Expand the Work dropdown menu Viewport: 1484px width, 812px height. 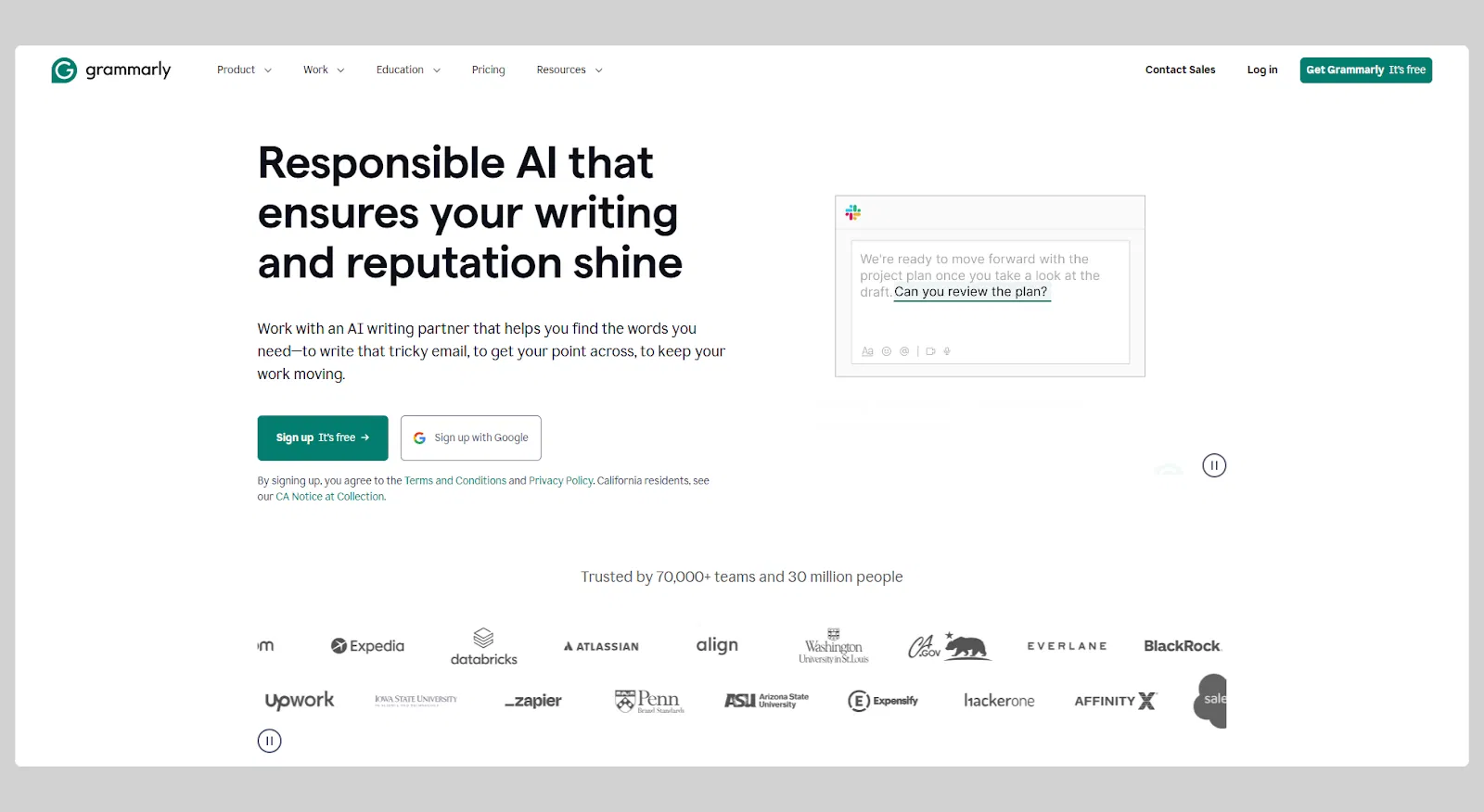pyautogui.click(x=324, y=70)
